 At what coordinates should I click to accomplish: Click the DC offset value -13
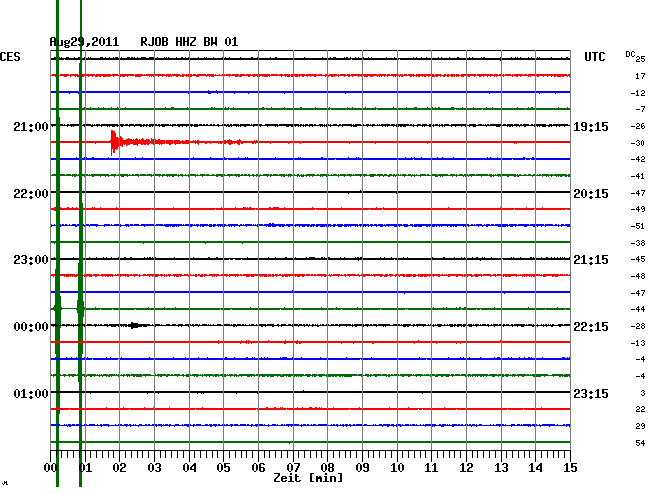coord(638,343)
